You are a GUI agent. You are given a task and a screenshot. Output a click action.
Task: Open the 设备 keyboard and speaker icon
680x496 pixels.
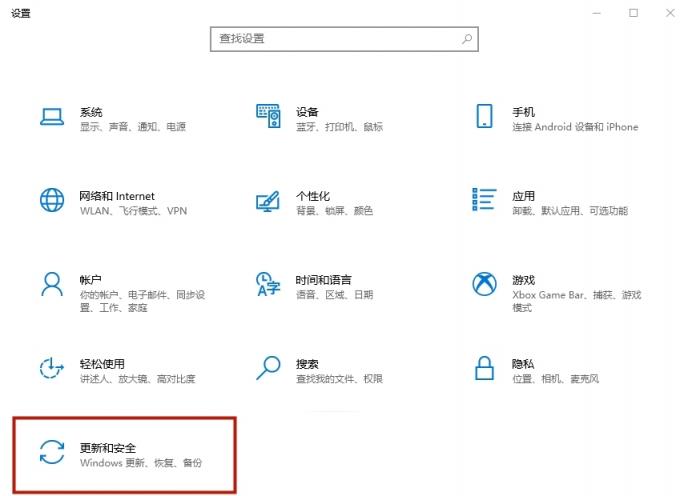[x=268, y=117]
